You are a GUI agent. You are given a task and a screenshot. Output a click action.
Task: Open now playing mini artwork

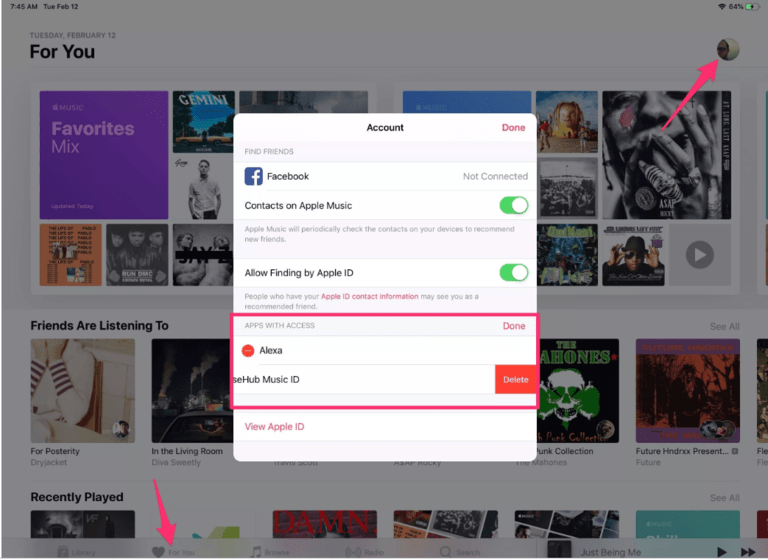tap(559, 550)
